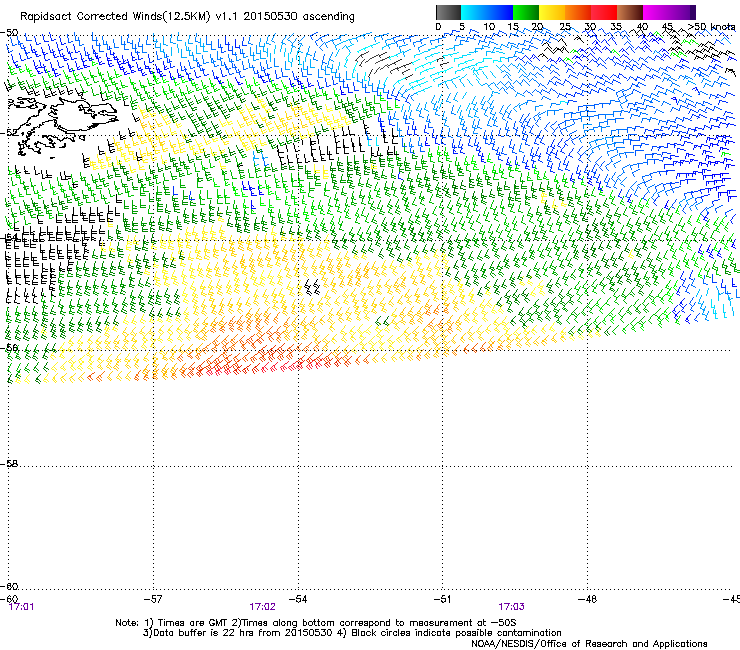
Task: Click the magenta 40-45 knots legend segment
Action: [656, 12]
